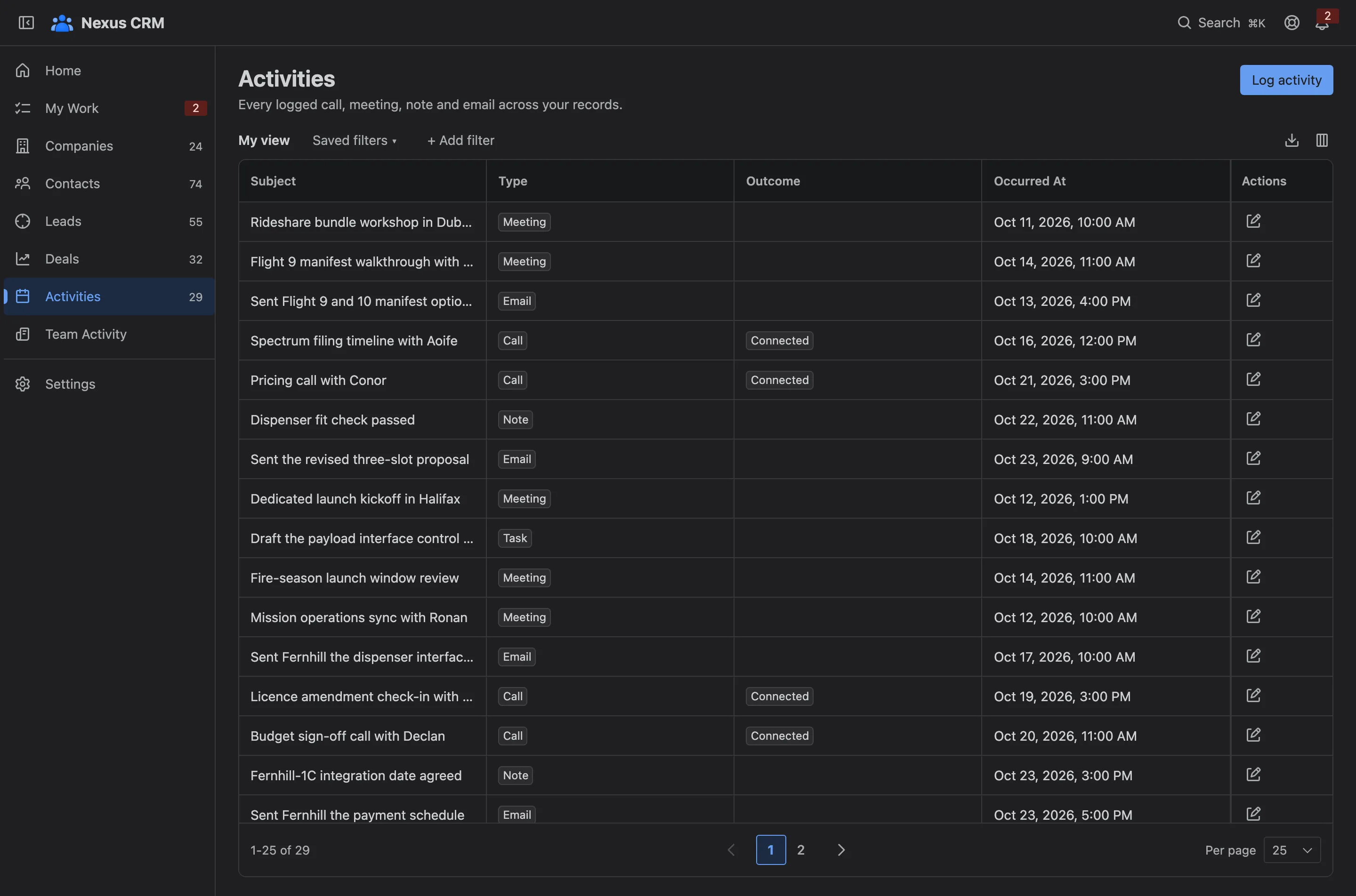Expand the Saved filters dropdown
The image size is (1356, 896).
[355, 140]
